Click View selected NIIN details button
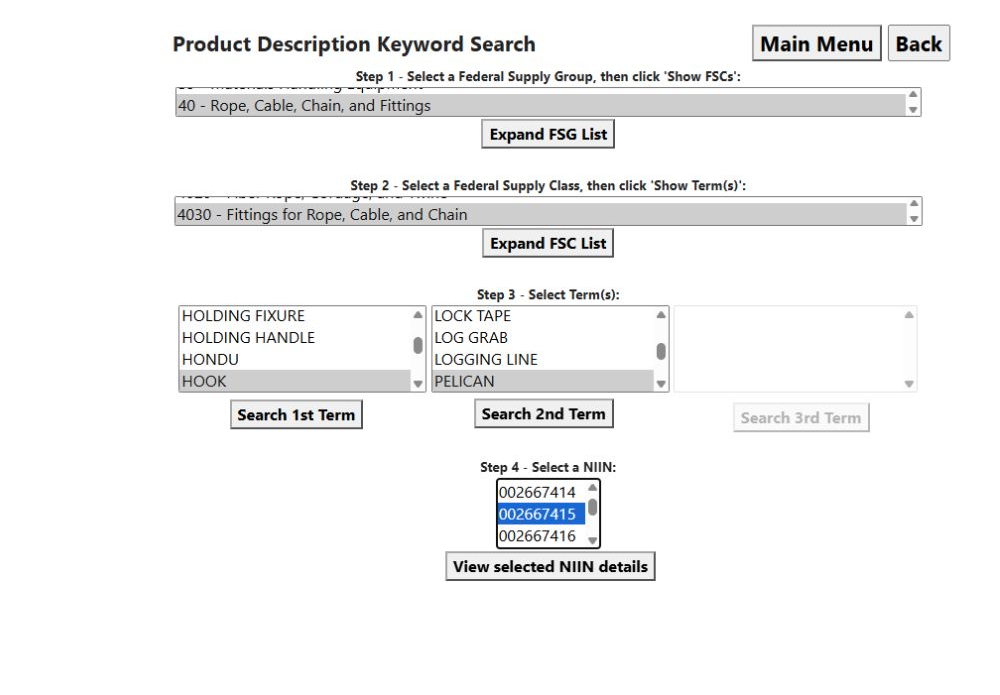Viewport: 1000px width, 695px height. (550, 566)
